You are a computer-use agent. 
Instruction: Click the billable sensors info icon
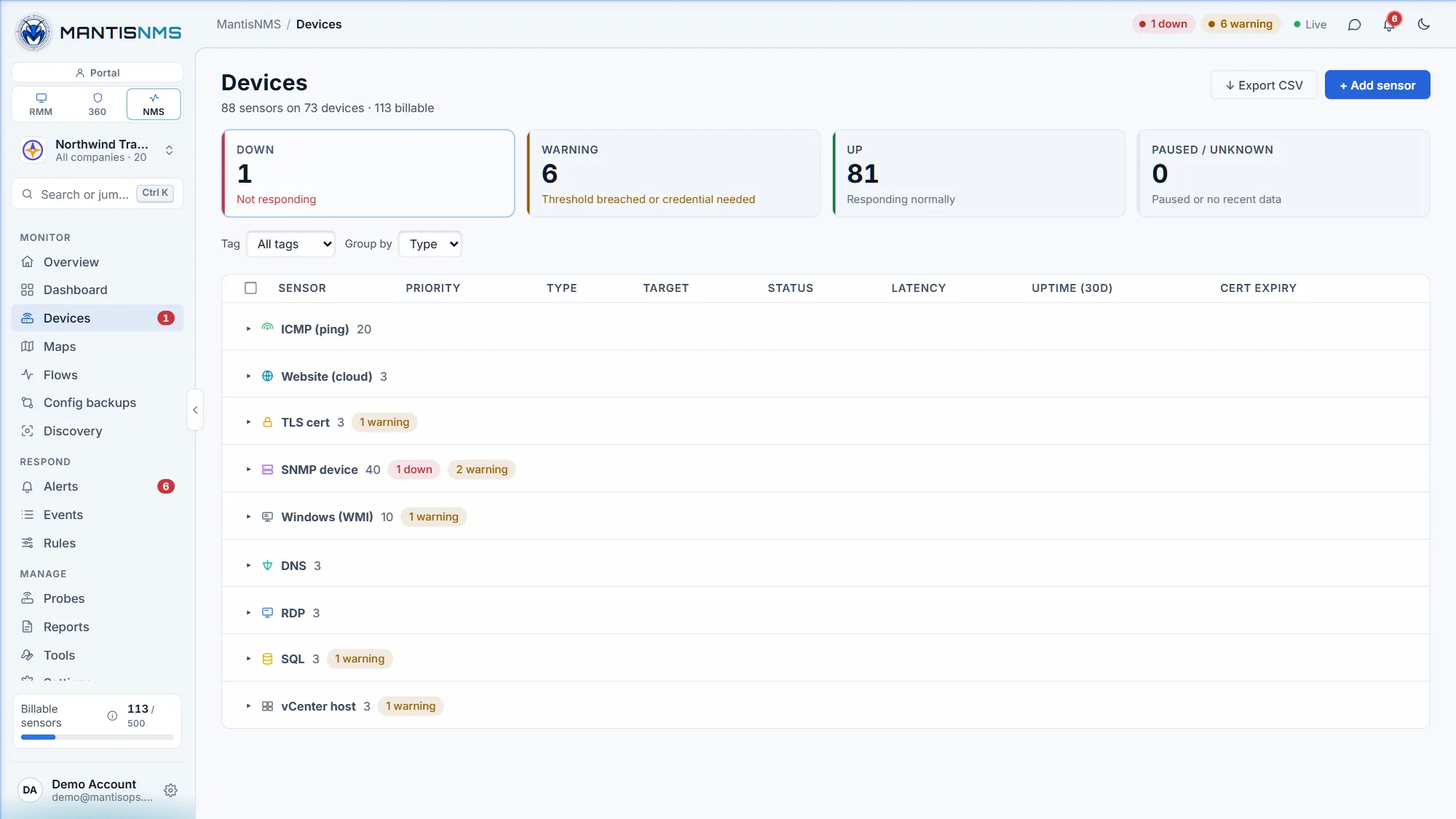click(112, 716)
